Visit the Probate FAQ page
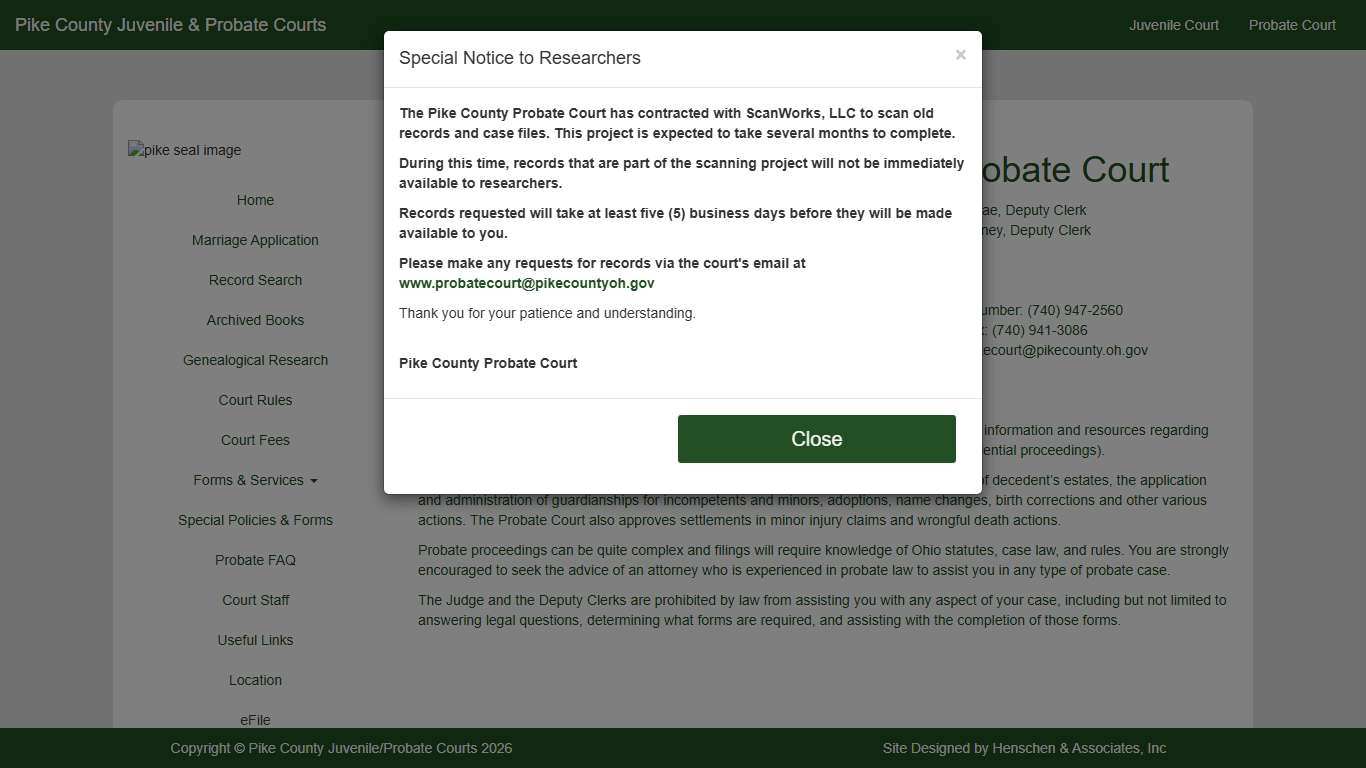 [x=255, y=560]
